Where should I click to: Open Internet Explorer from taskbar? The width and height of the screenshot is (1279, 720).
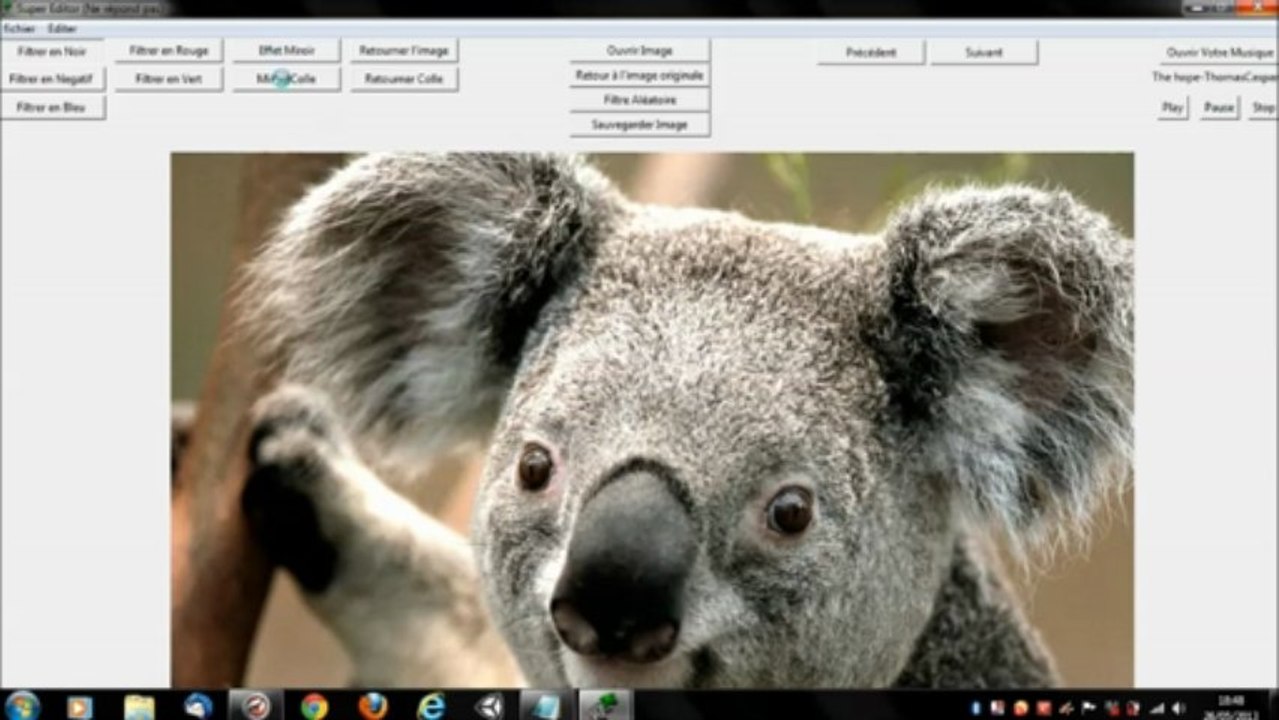click(431, 706)
